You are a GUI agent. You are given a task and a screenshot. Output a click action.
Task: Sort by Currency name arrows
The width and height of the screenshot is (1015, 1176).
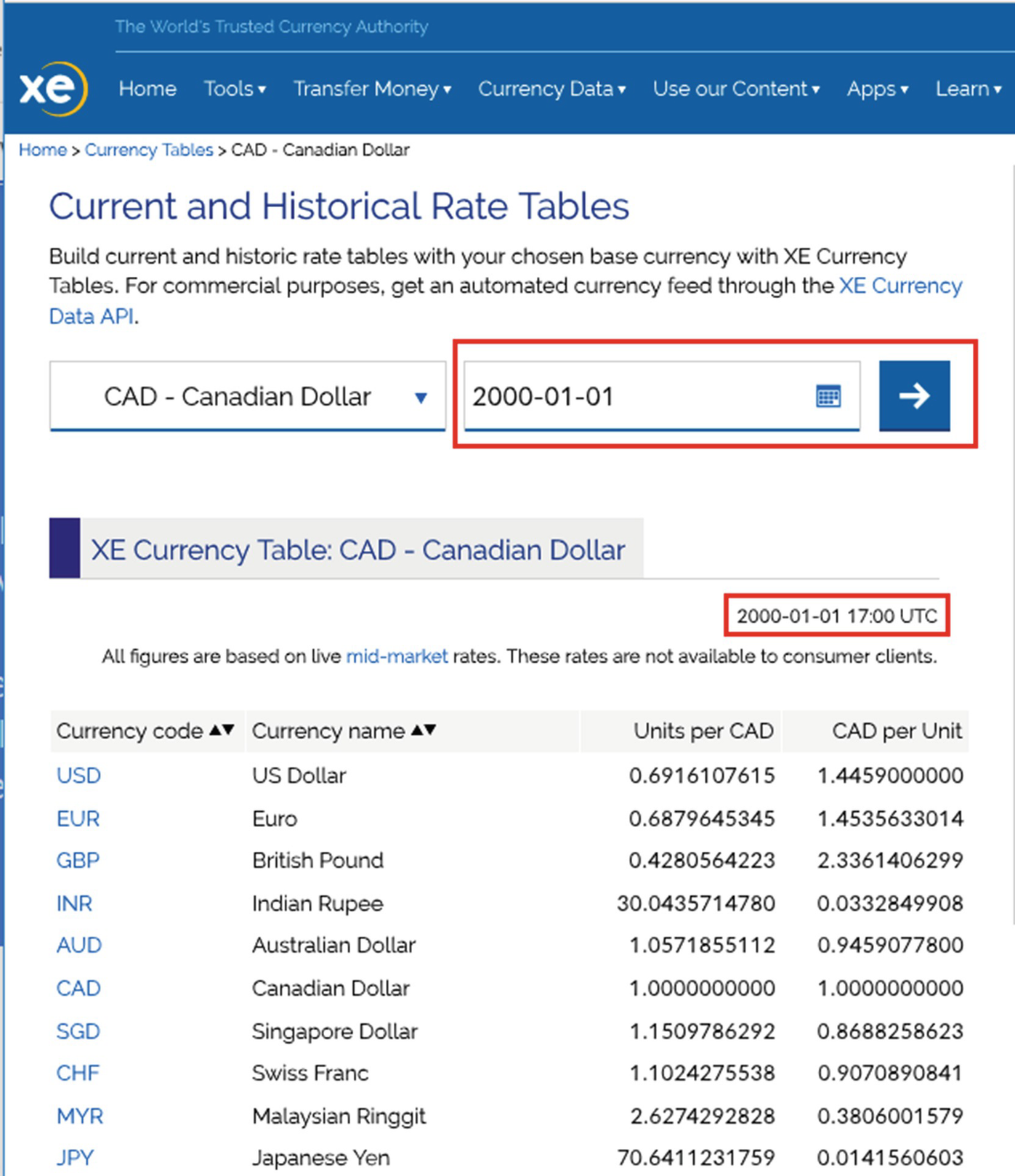point(424,730)
